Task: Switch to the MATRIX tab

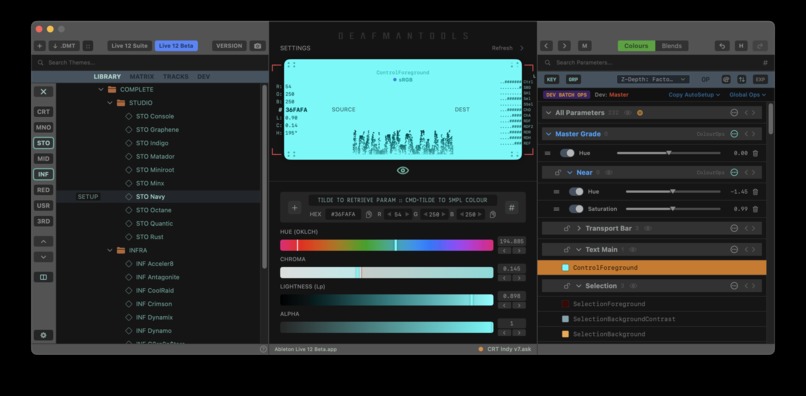Action: pyautogui.click(x=141, y=77)
